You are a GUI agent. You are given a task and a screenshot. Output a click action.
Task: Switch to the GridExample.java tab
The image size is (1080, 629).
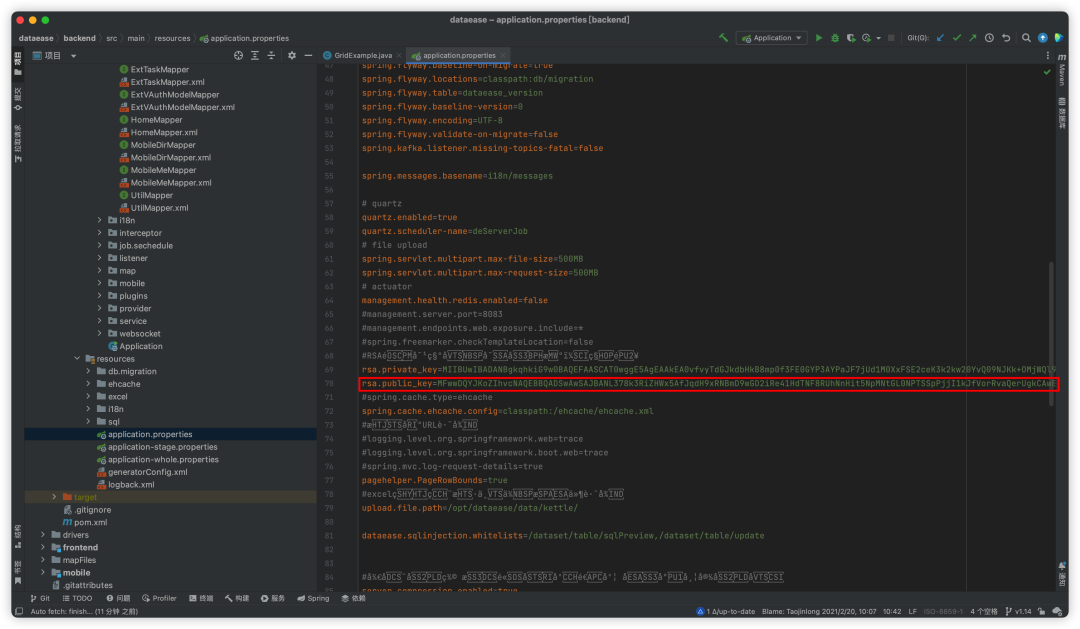coord(363,55)
